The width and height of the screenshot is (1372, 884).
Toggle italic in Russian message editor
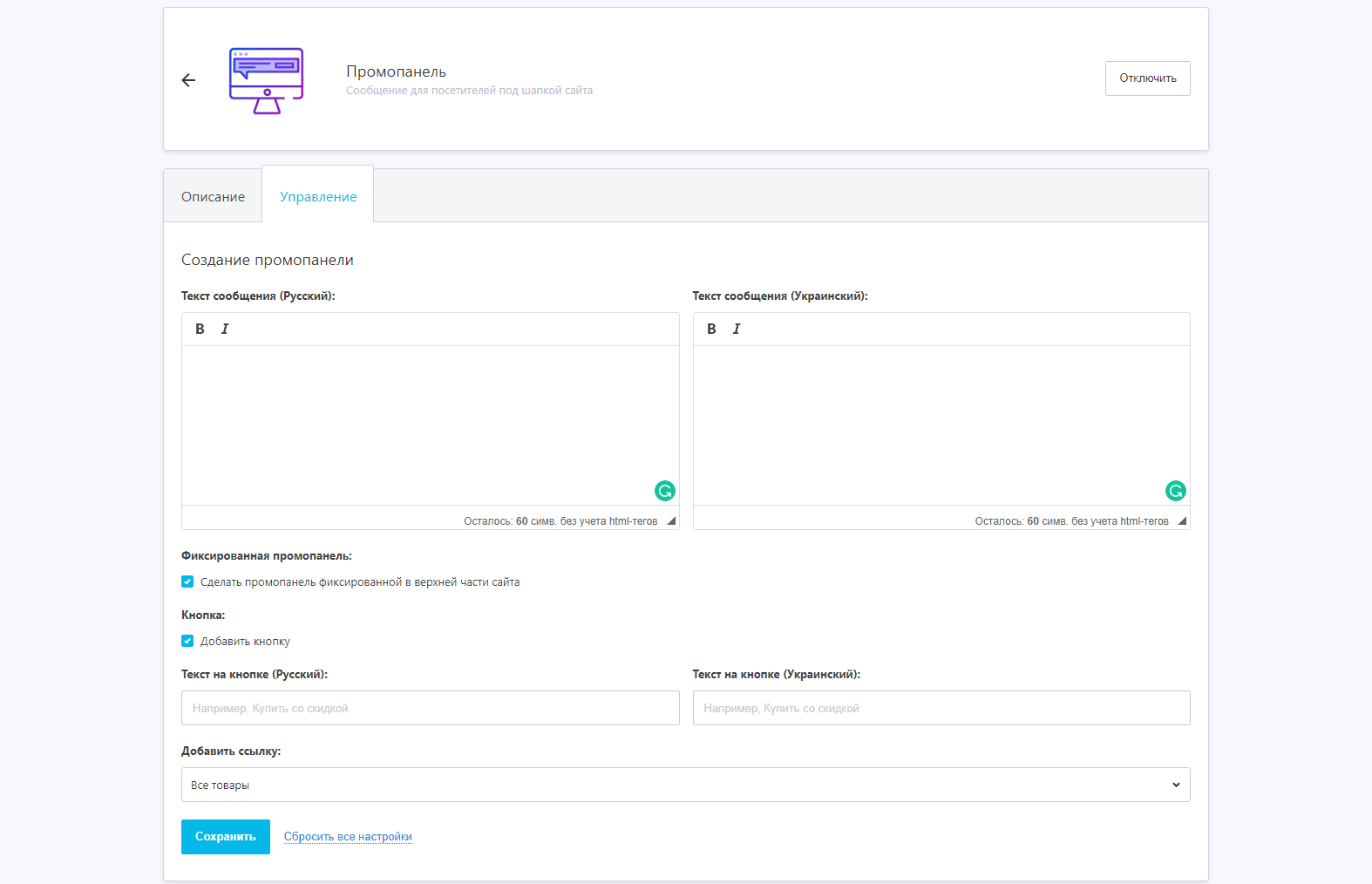(x=225, y=329)
